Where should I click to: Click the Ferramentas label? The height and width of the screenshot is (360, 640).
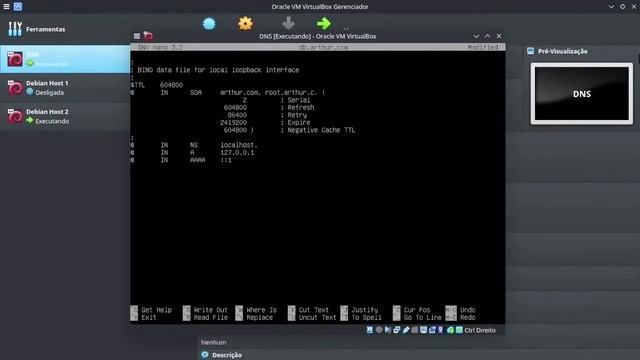point(45,29)
